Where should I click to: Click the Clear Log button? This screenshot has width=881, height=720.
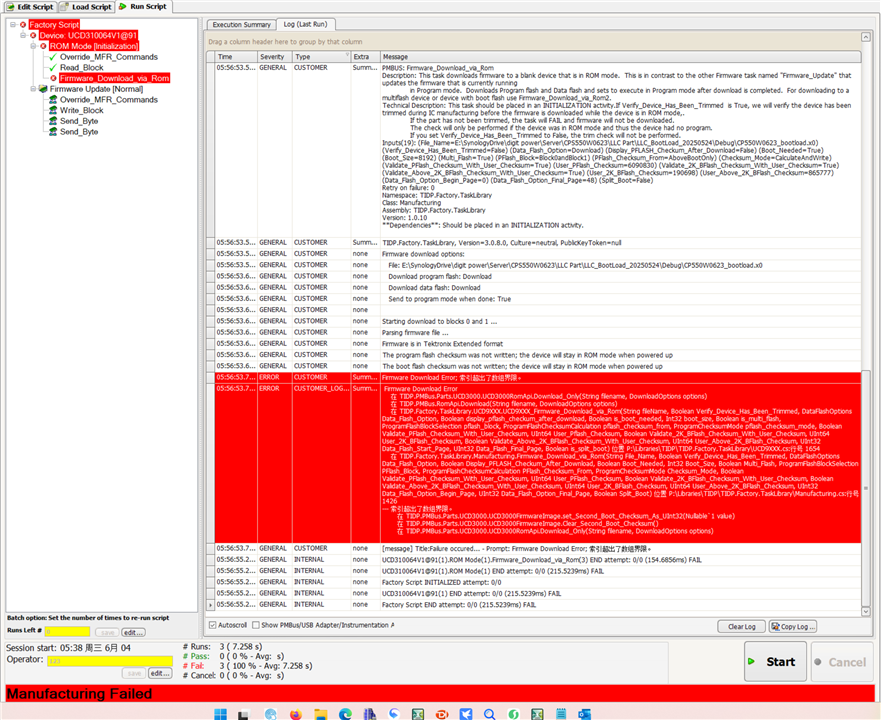(742, 626)
